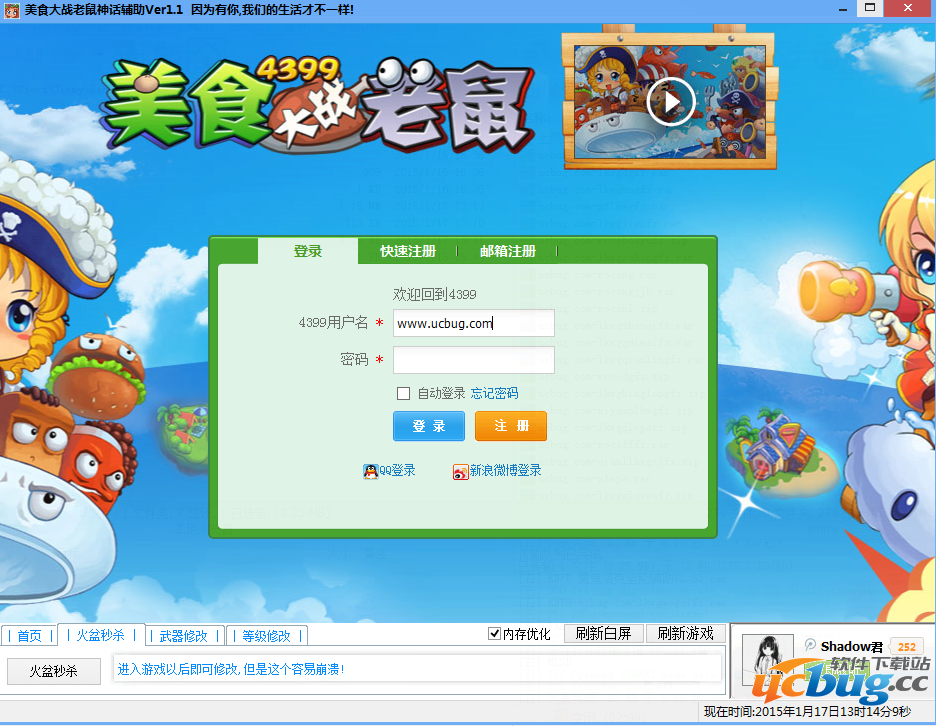
Task: Click the orange 注册 button
Action: click(511, 426)
